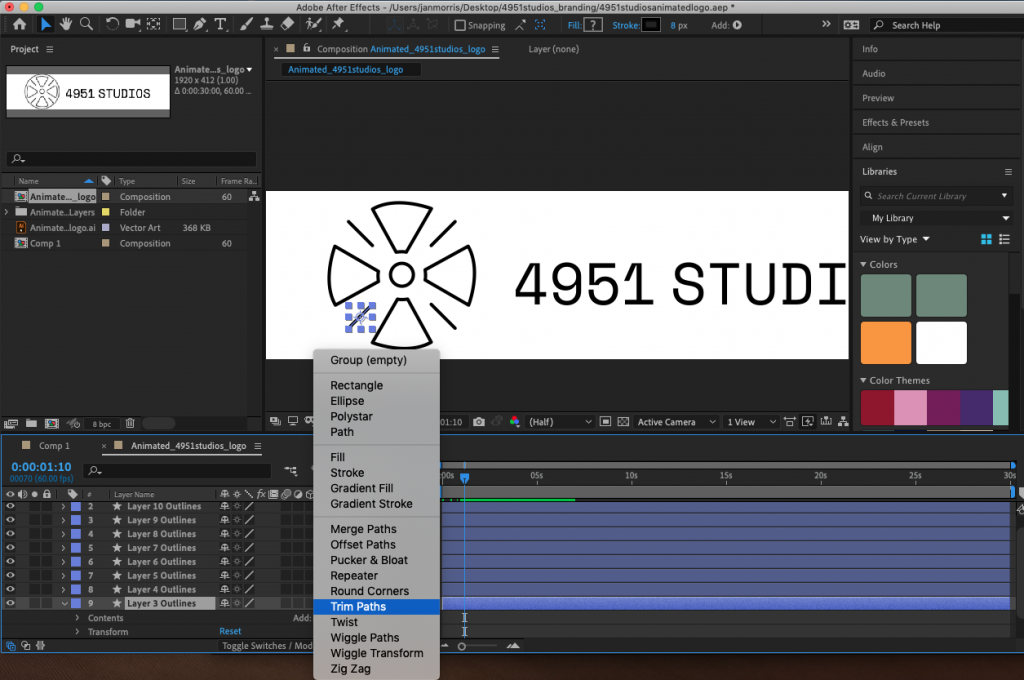The image size is (1024, 680).
Task: Select the Clone Stamp tool
Action: (x=266, y=24)
